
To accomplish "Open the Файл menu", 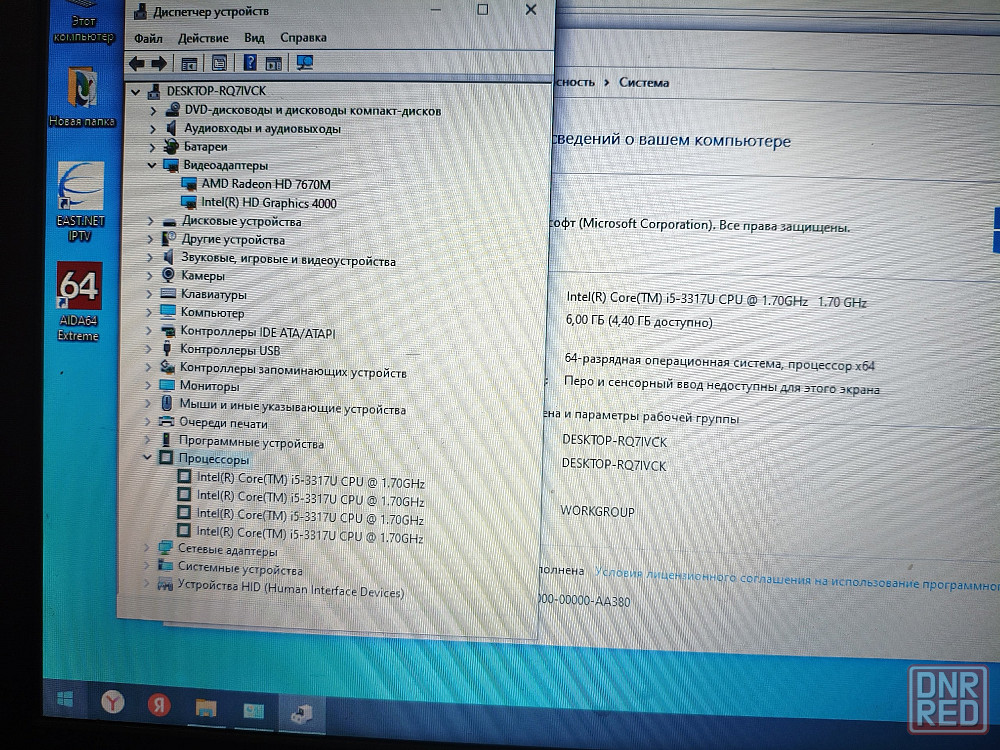I will 148,38.
